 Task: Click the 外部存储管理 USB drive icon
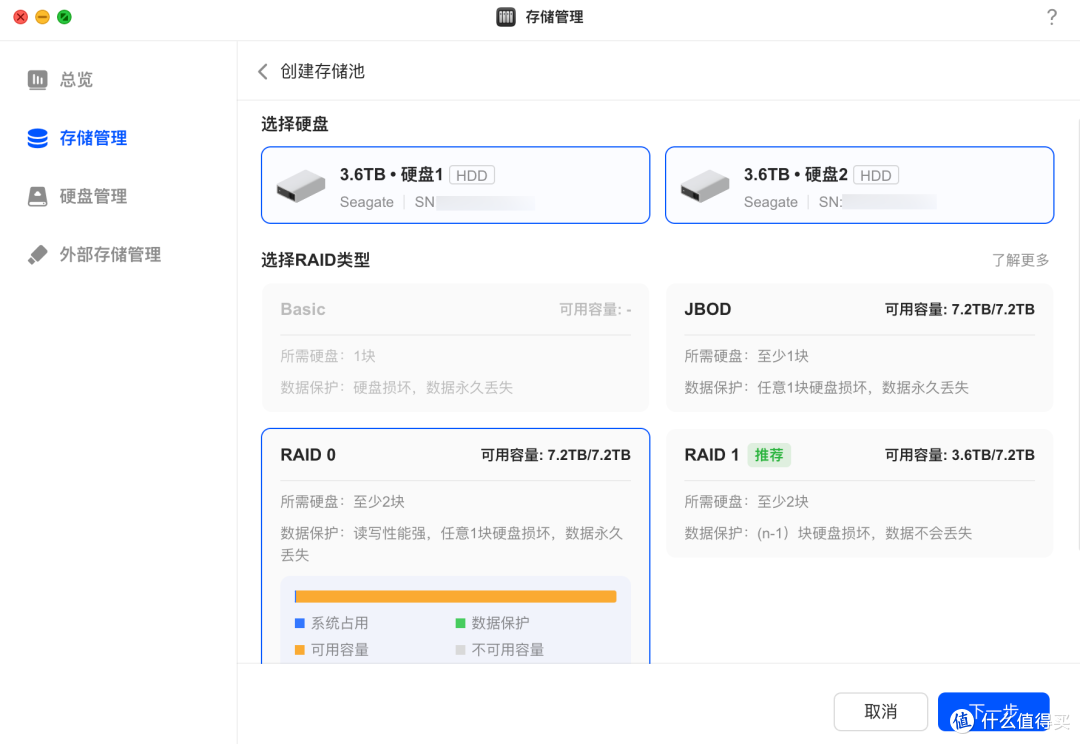[37, 255]
